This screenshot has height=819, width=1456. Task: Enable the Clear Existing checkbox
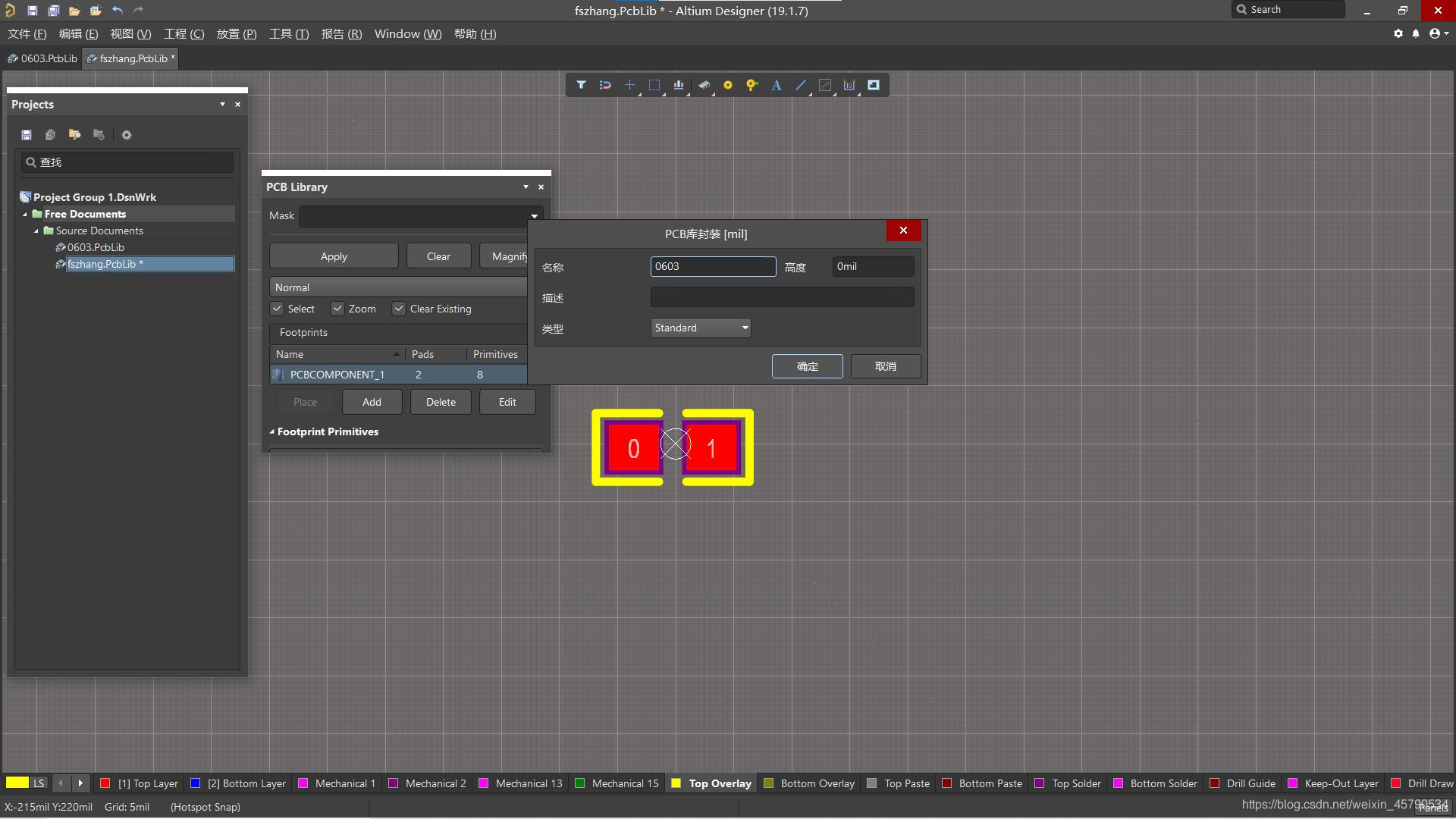click(399, 308)
